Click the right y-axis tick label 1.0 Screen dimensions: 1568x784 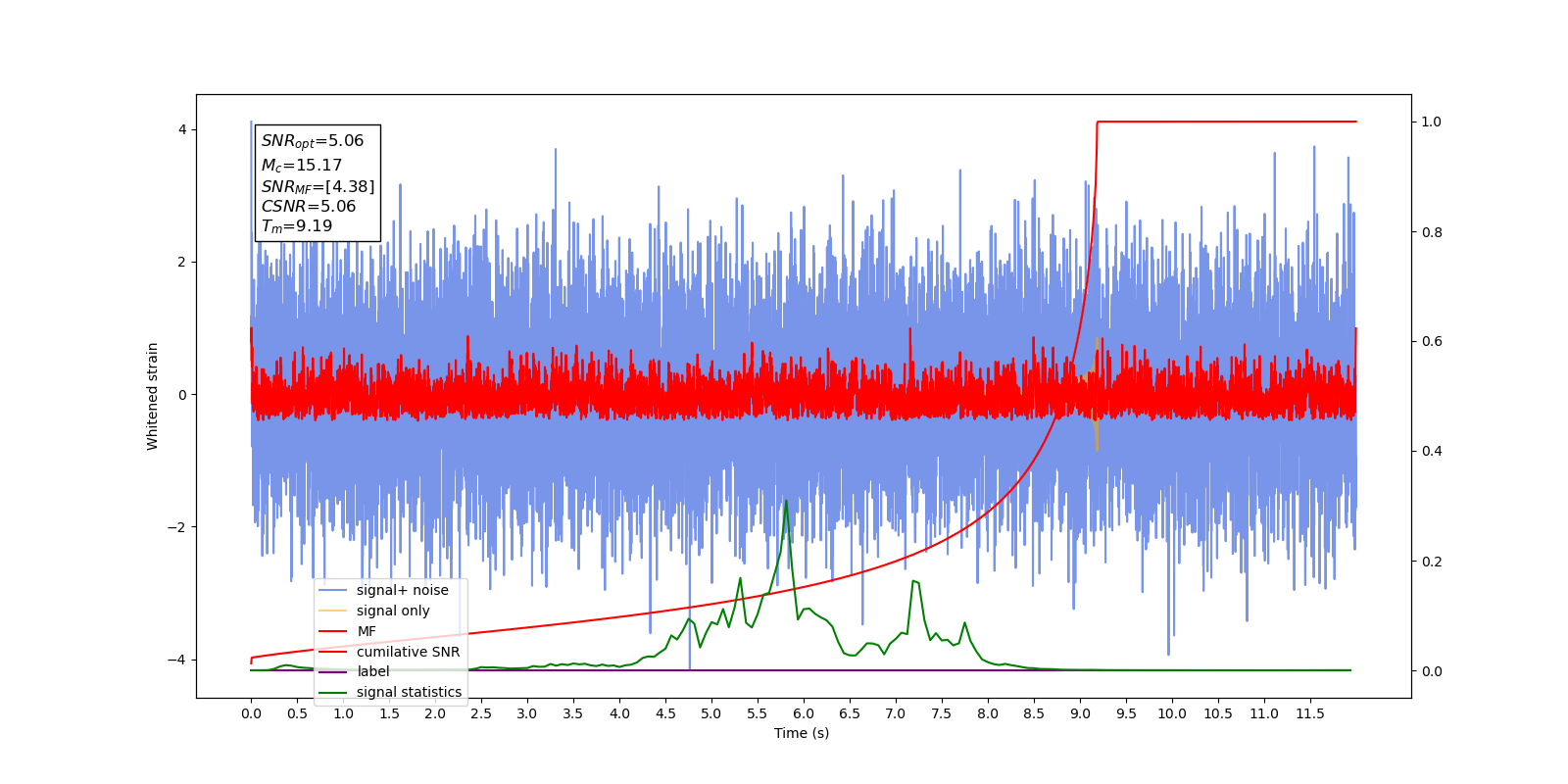coord(1432,122)
